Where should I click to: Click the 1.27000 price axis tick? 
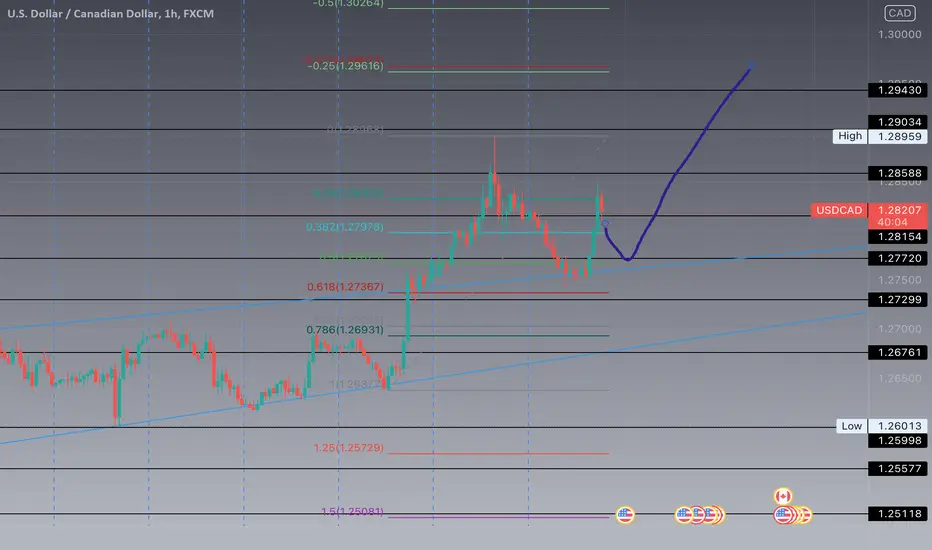point(899,329)
